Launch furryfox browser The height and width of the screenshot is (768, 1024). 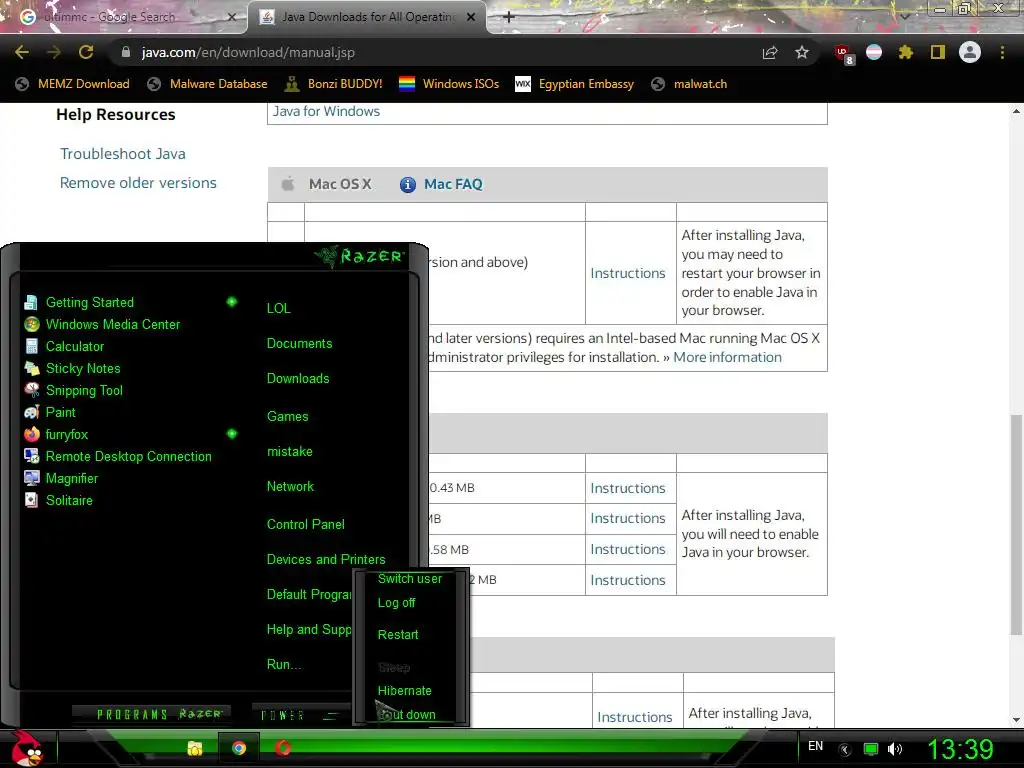[66, 434]
